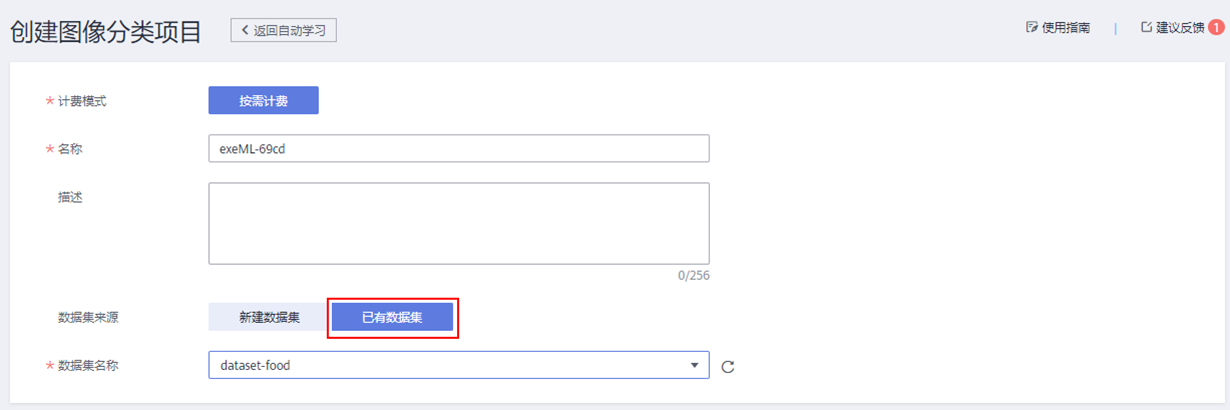Click the 建议反馈 feedback icon

coord(1147,28)
